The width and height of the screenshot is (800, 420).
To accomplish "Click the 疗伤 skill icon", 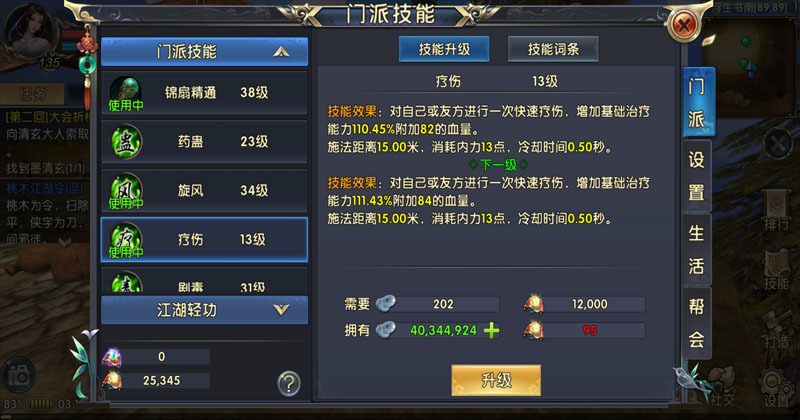I will (x=126, y=240).
